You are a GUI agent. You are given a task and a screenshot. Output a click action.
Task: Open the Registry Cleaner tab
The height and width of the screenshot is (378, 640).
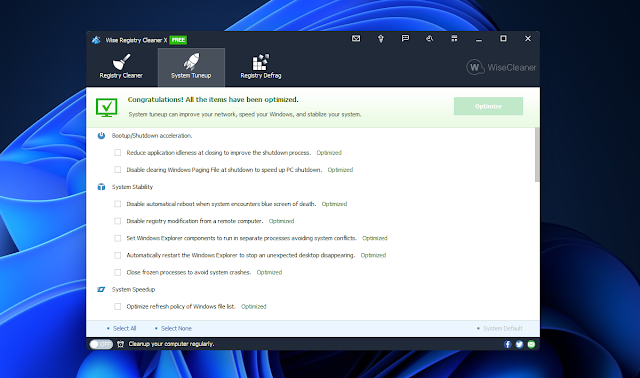coord(121,67)
